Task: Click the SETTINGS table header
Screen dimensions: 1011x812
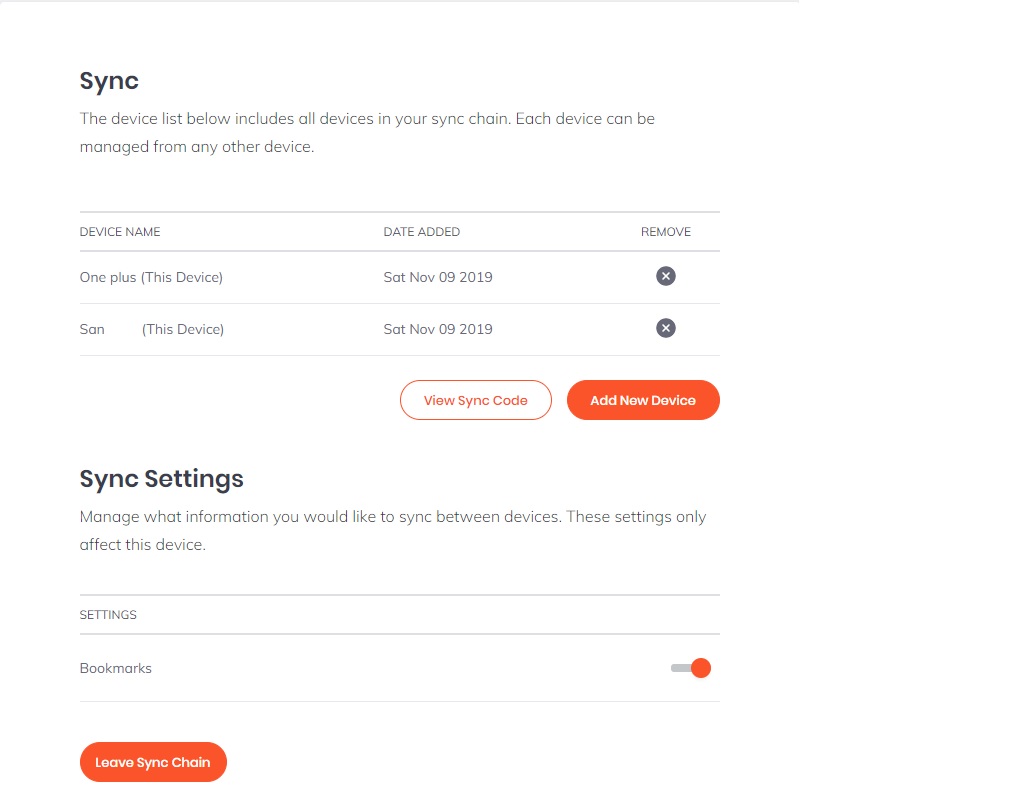Action: coord(108,615)
